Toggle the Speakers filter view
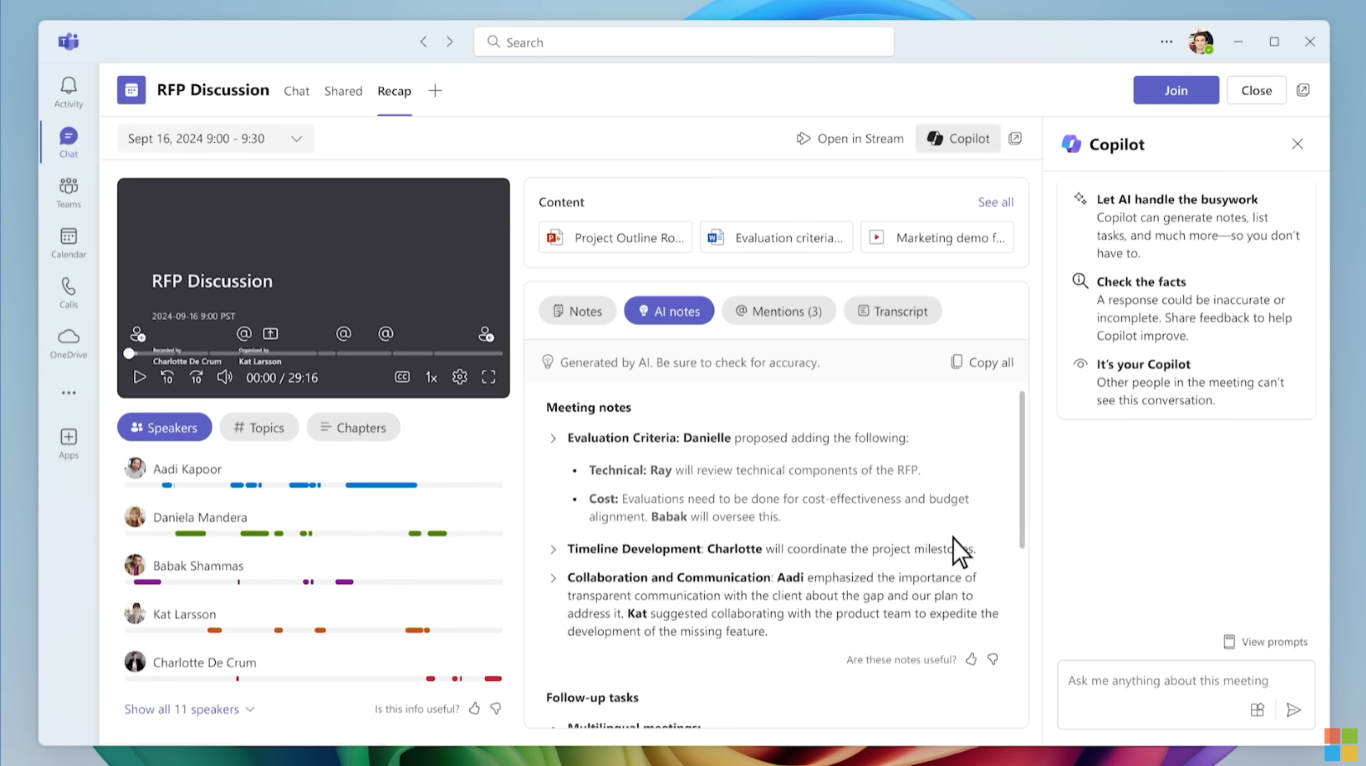1366x766 pixels. (164, 427)
